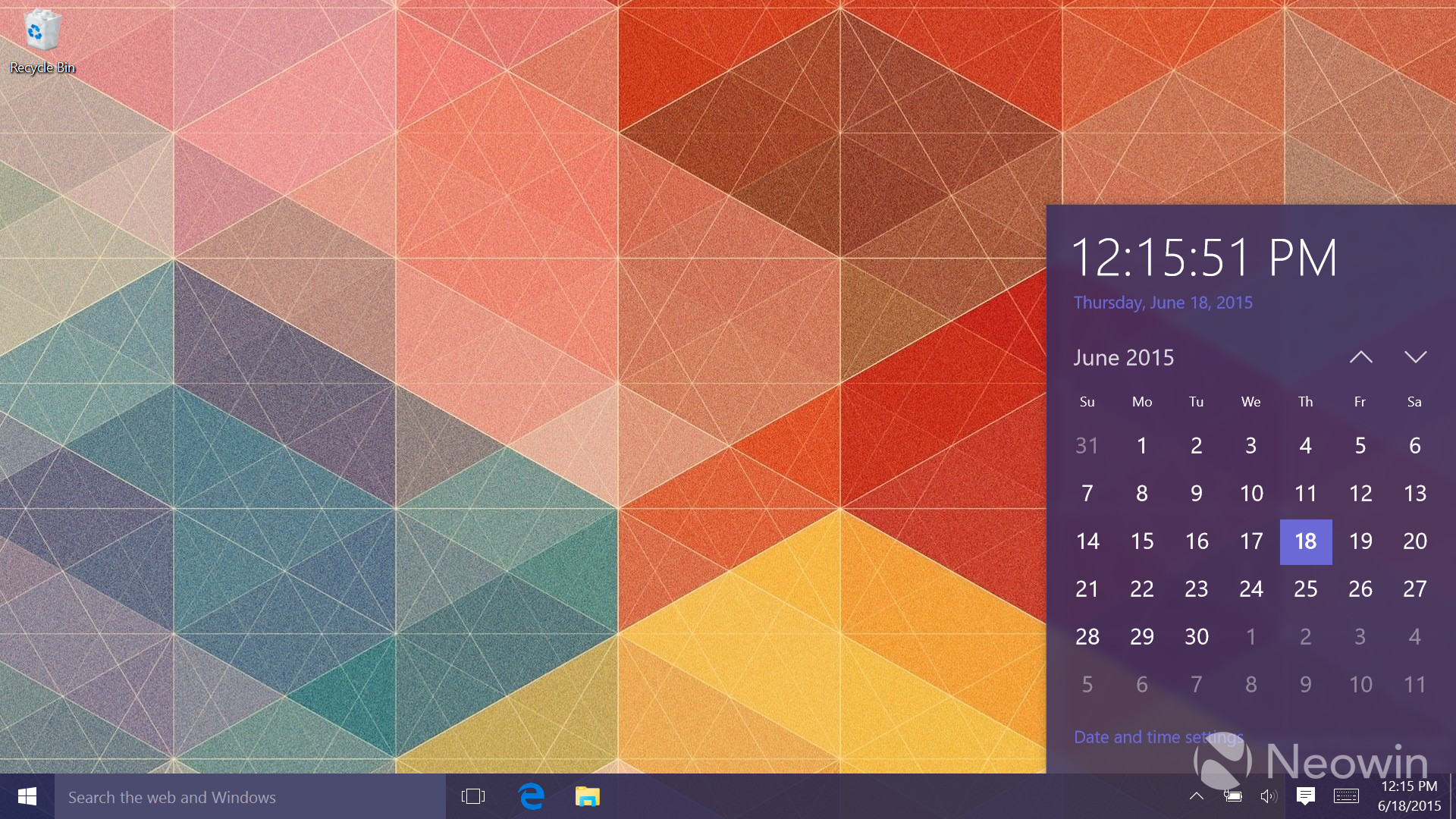Click the Show Desktop strip beside the clock
Image resolution: width=1456 pixels, height=819 pixels.
(x=1453, y=796)
